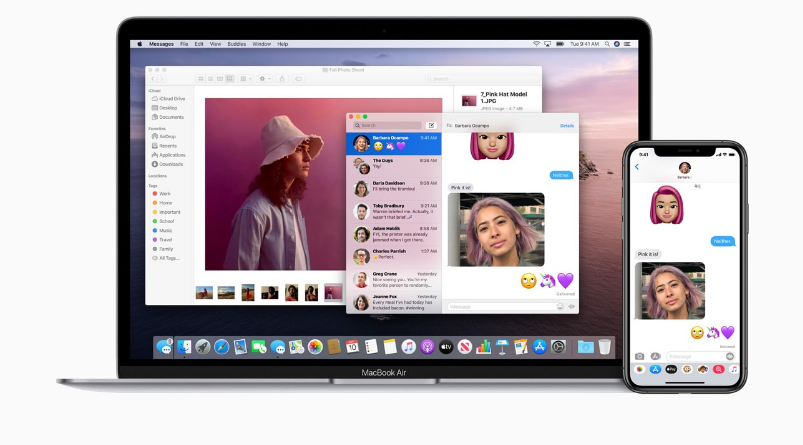Screen dimensions: 803x445
Task: Open Finder action gear dropdown
Action: pos(265,79)
